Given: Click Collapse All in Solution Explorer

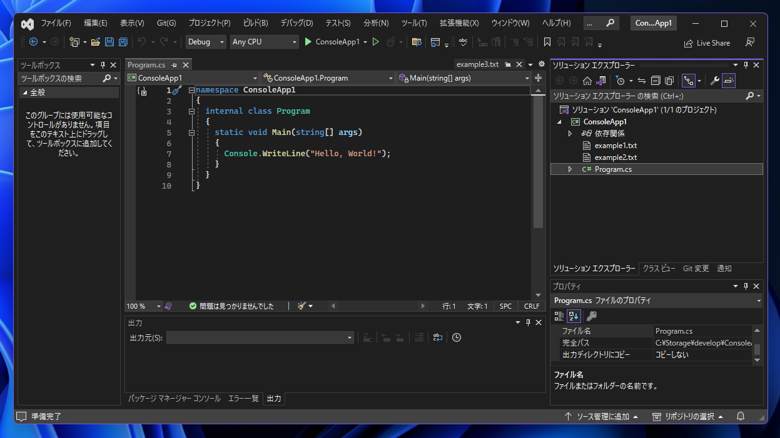Looking at the screenshot, I should tap(656, 81).
